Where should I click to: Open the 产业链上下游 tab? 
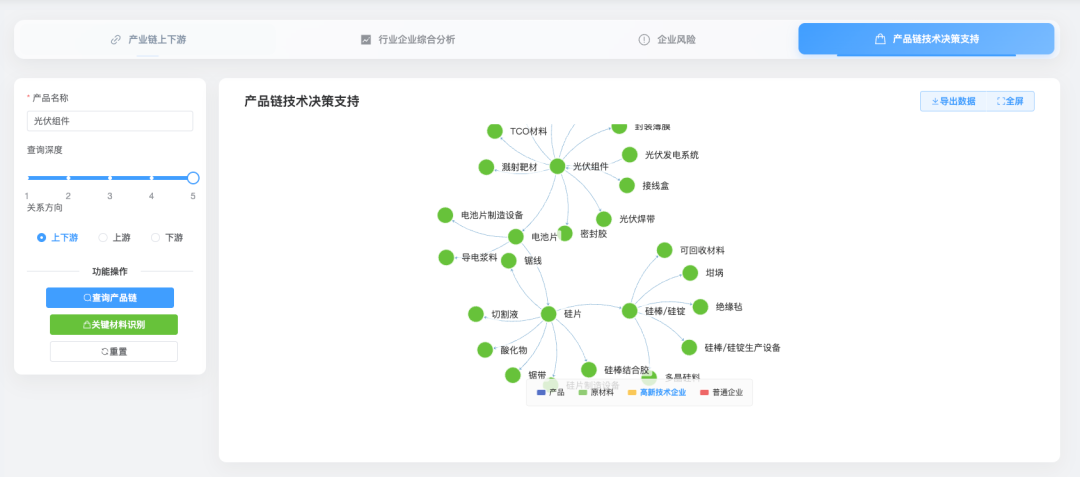148,39
